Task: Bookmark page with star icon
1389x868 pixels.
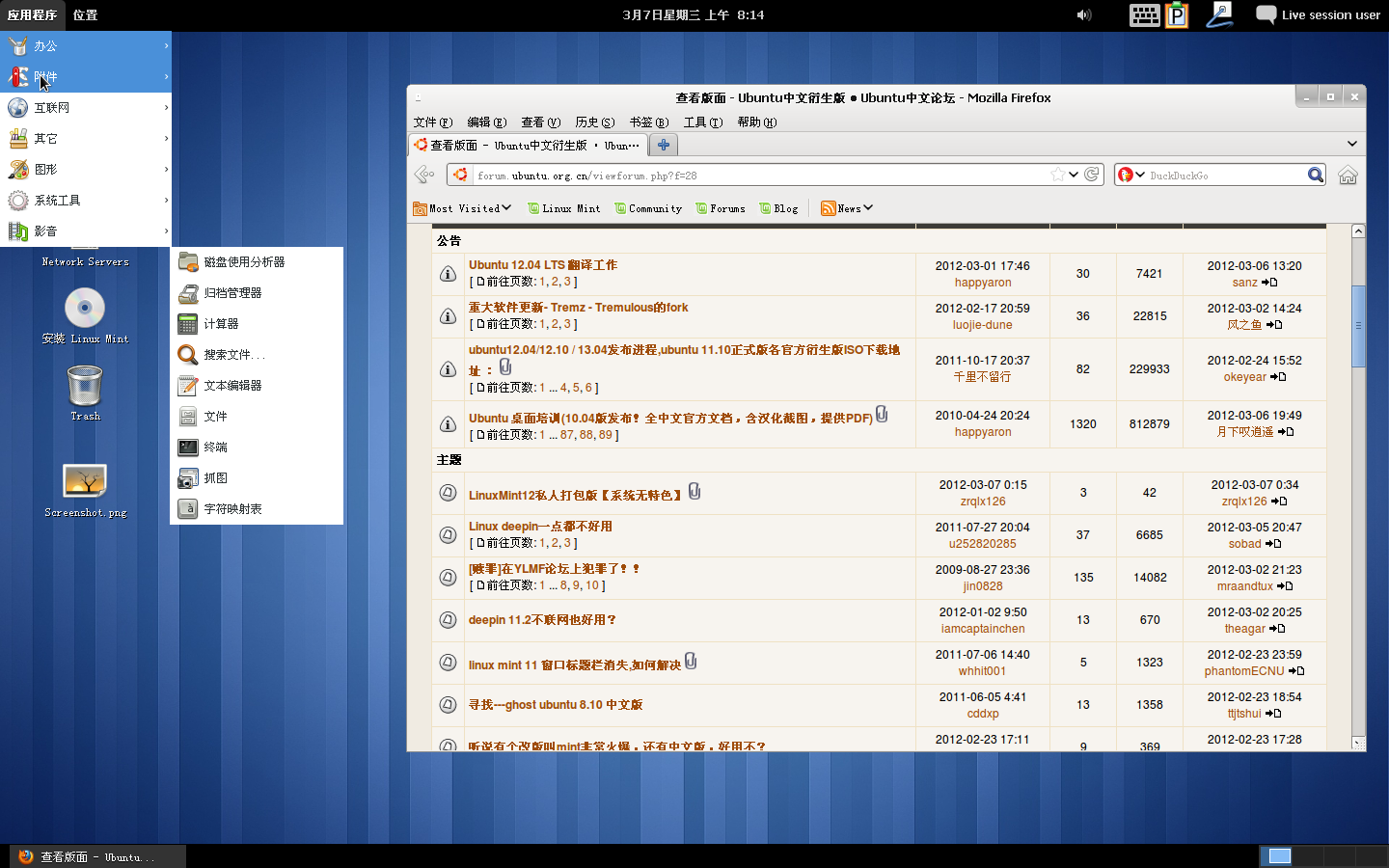Action: pos(1058,175)
